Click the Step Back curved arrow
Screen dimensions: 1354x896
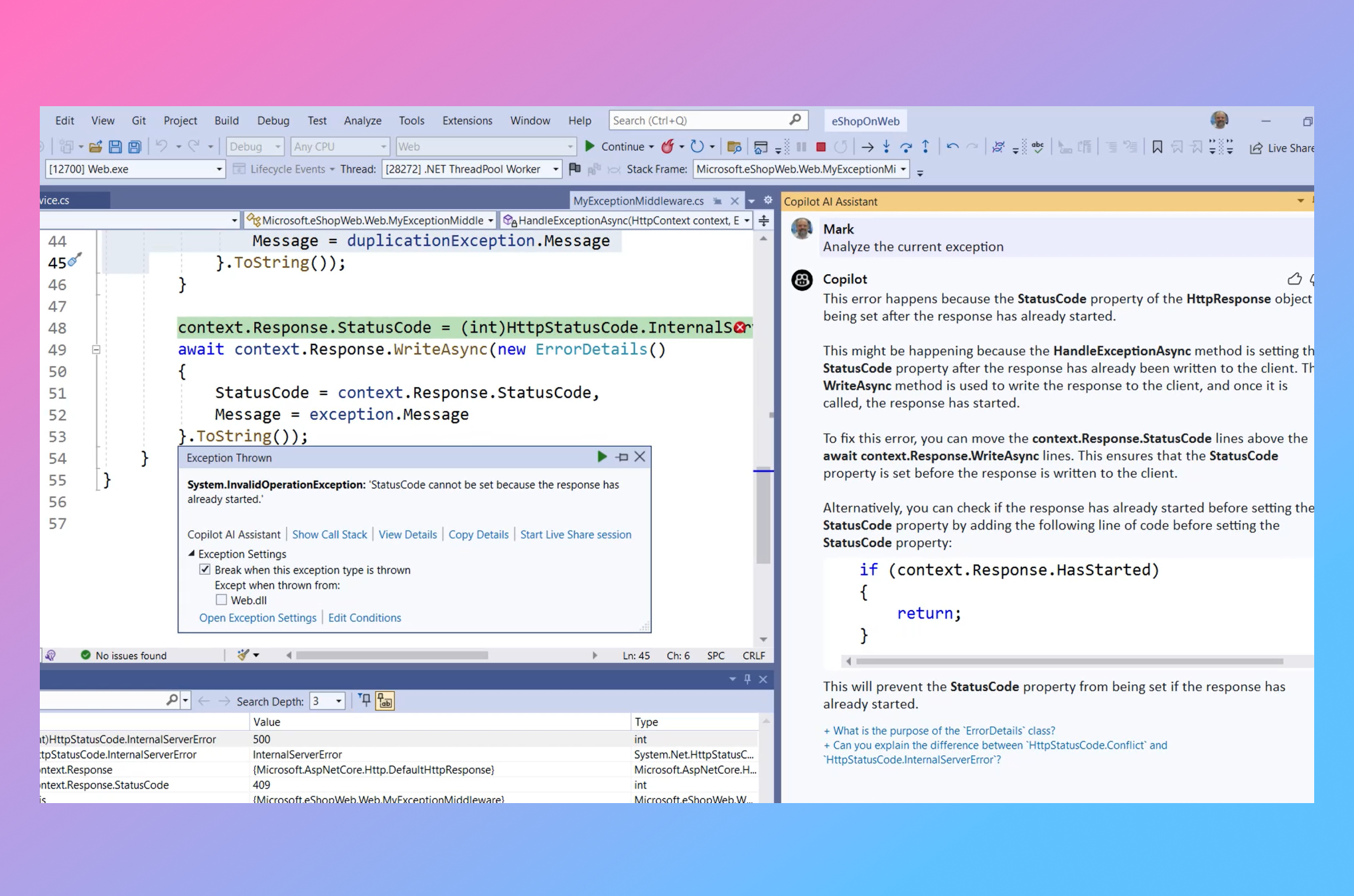tap(952, 147)
